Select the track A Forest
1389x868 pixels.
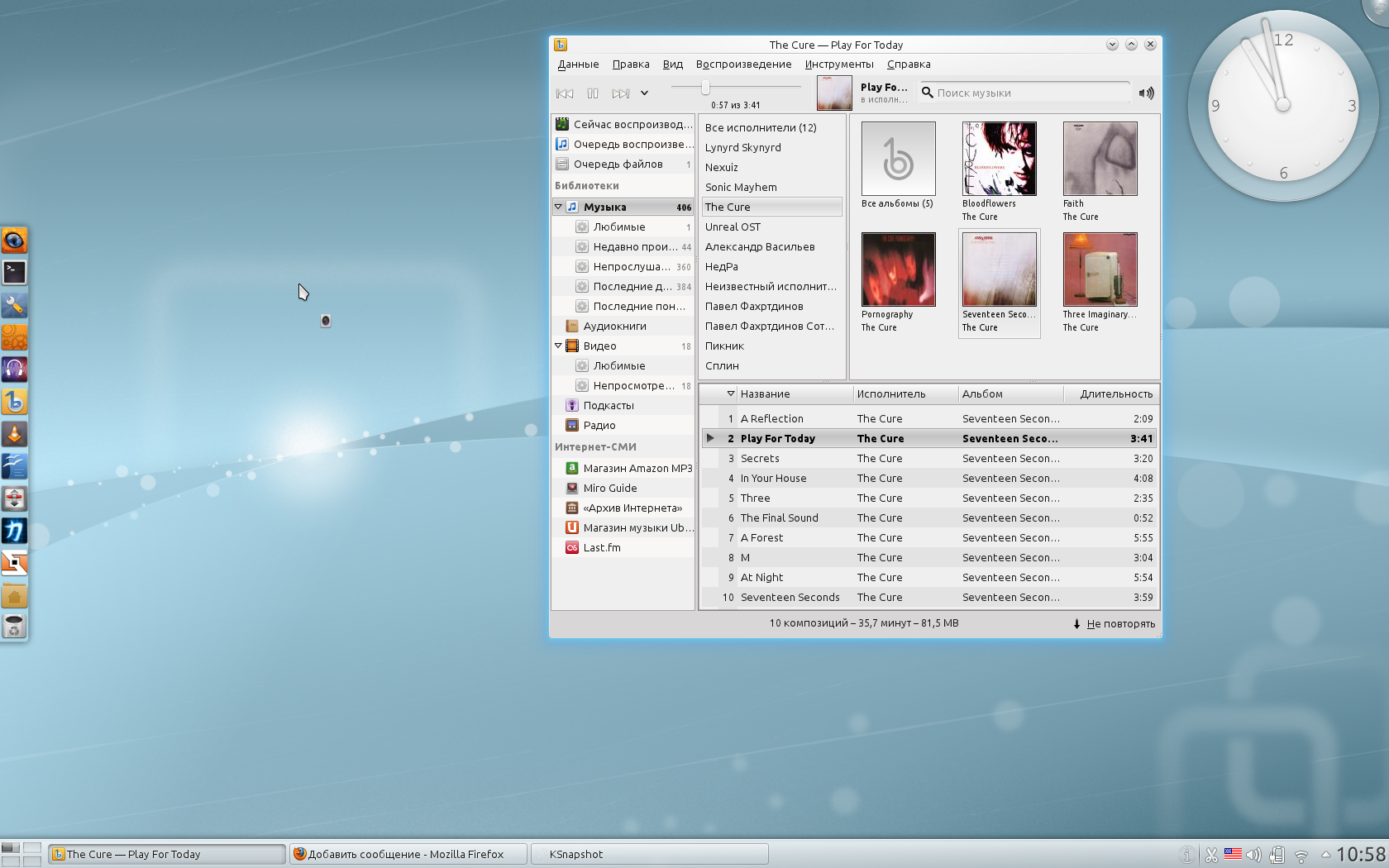(x=928, y=537)
